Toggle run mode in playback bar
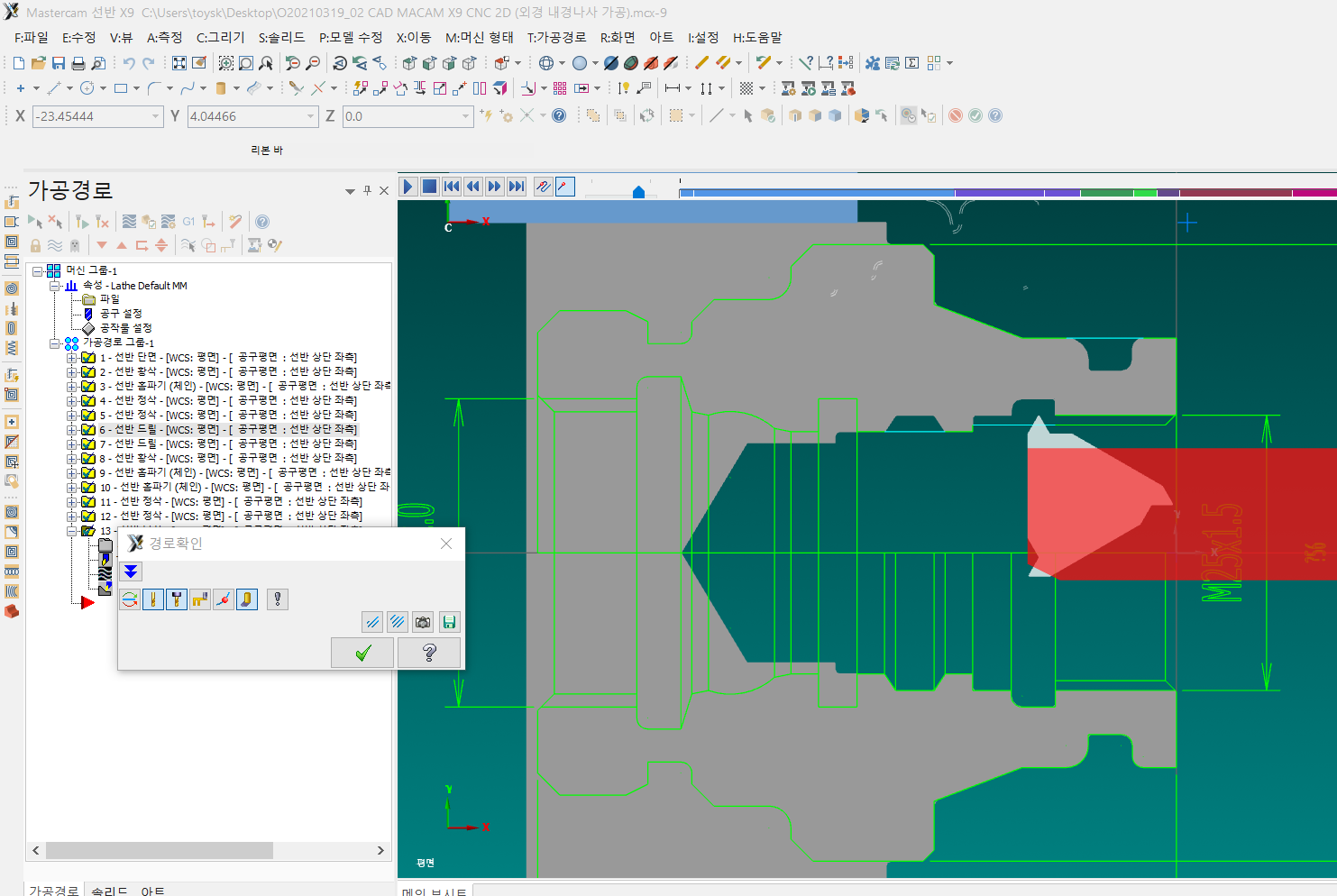Screen dimensions: 1337x896 coord(565,187)
